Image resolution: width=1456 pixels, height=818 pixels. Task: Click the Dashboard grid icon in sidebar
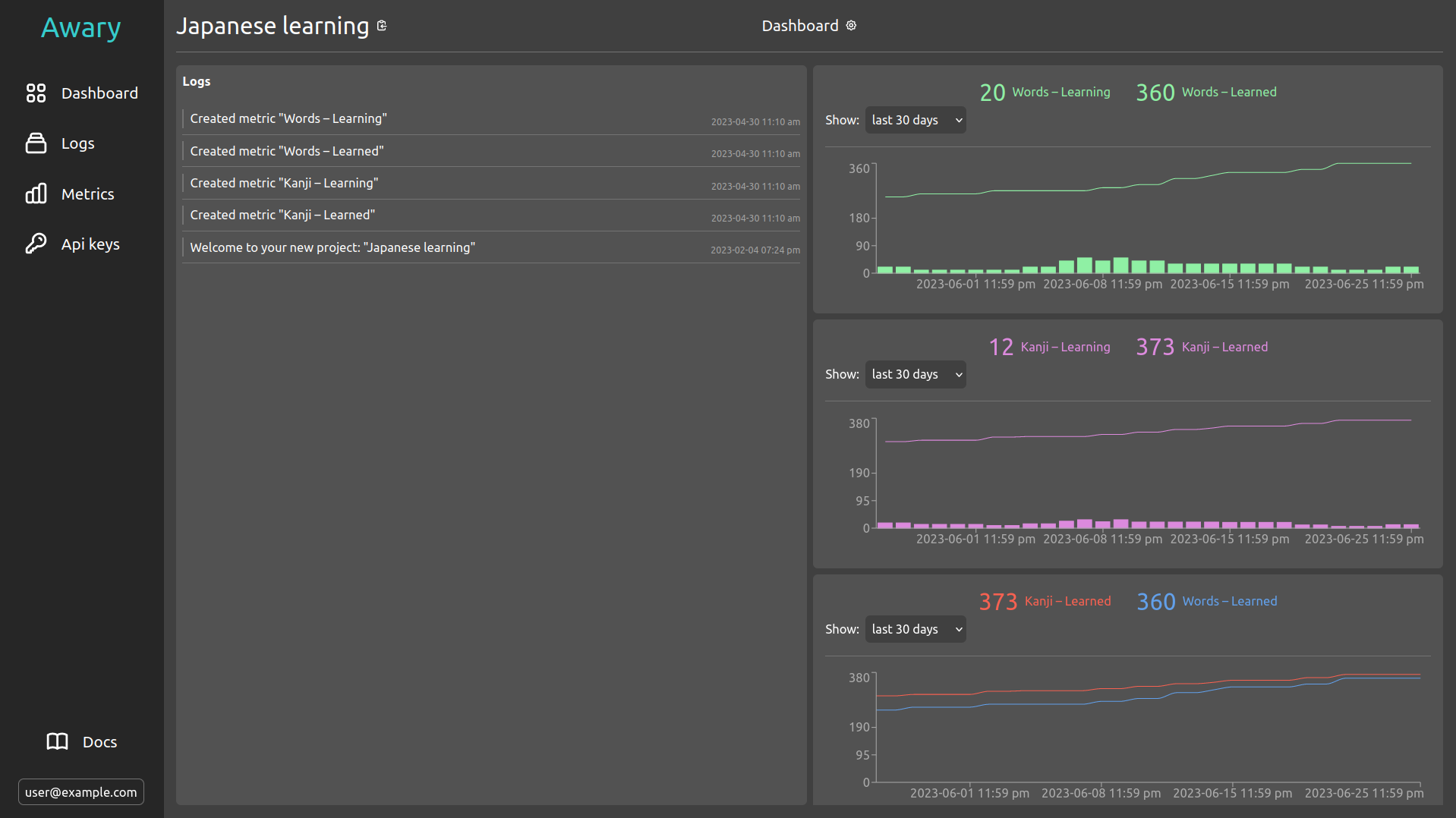tap(36, 93)
